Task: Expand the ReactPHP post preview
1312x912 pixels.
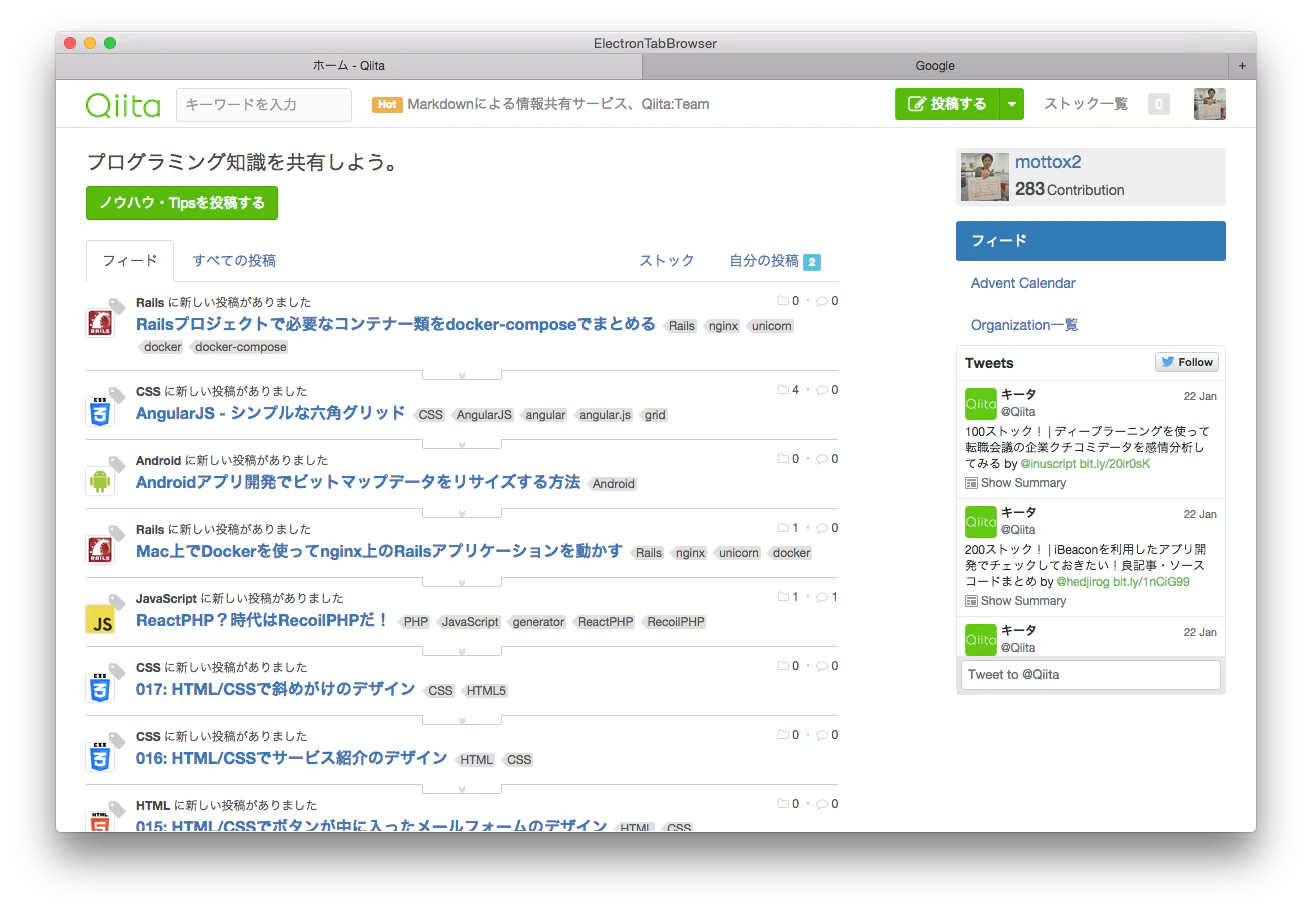Action: [462, 651]
